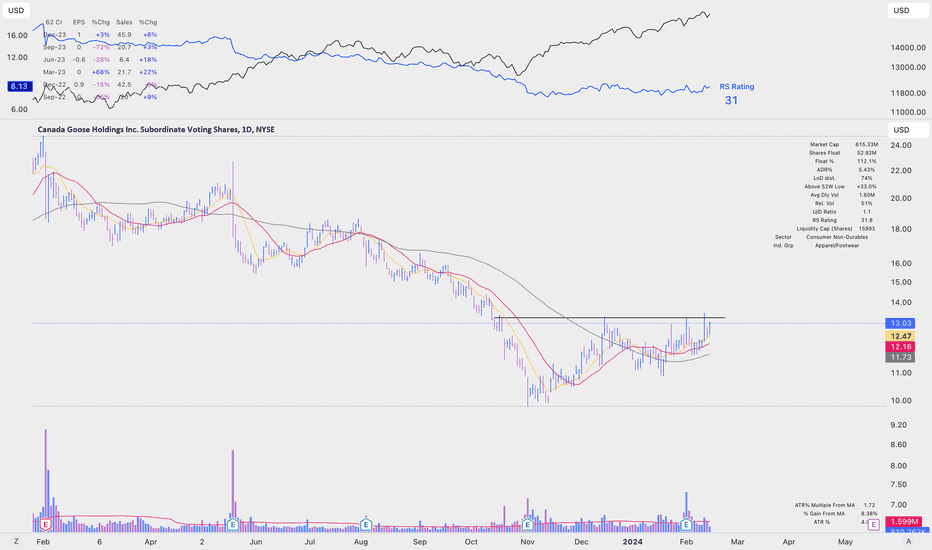Open the USD selector on the main price axis
The width and height of the screenshot is (932, 550).
pos(908,130)
